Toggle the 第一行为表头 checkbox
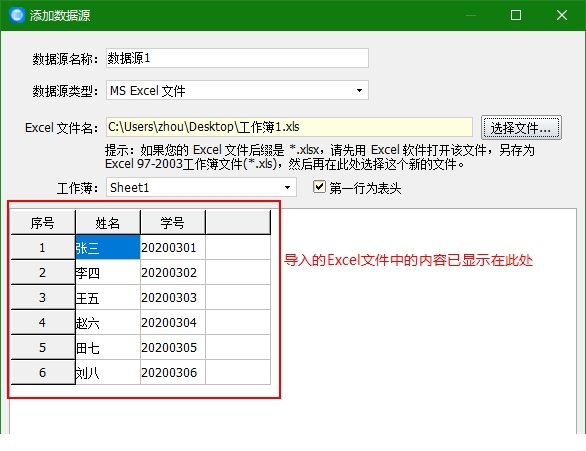The width and height of the screenshot is (586, 451). (319, 187)
